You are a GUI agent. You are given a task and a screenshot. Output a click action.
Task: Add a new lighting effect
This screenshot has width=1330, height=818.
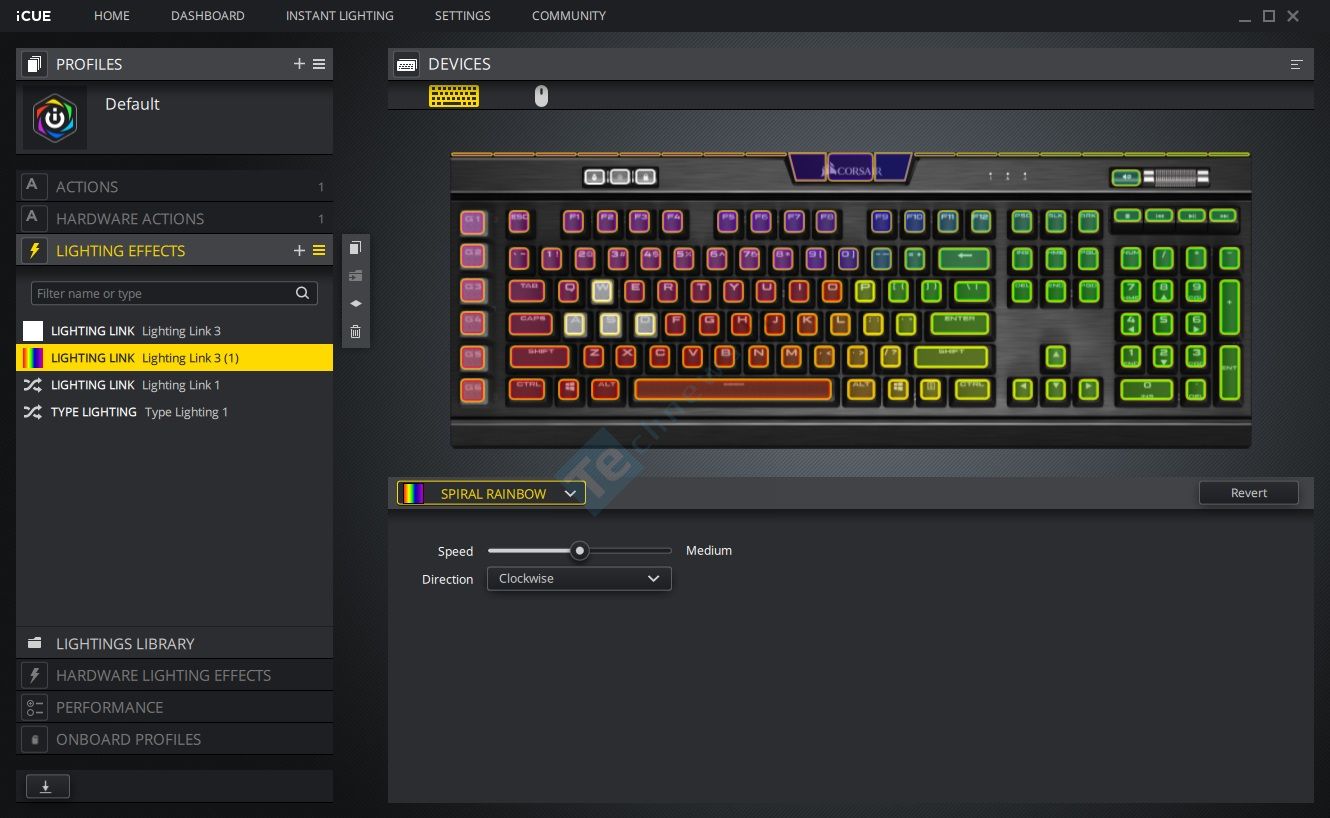(299, 251)
